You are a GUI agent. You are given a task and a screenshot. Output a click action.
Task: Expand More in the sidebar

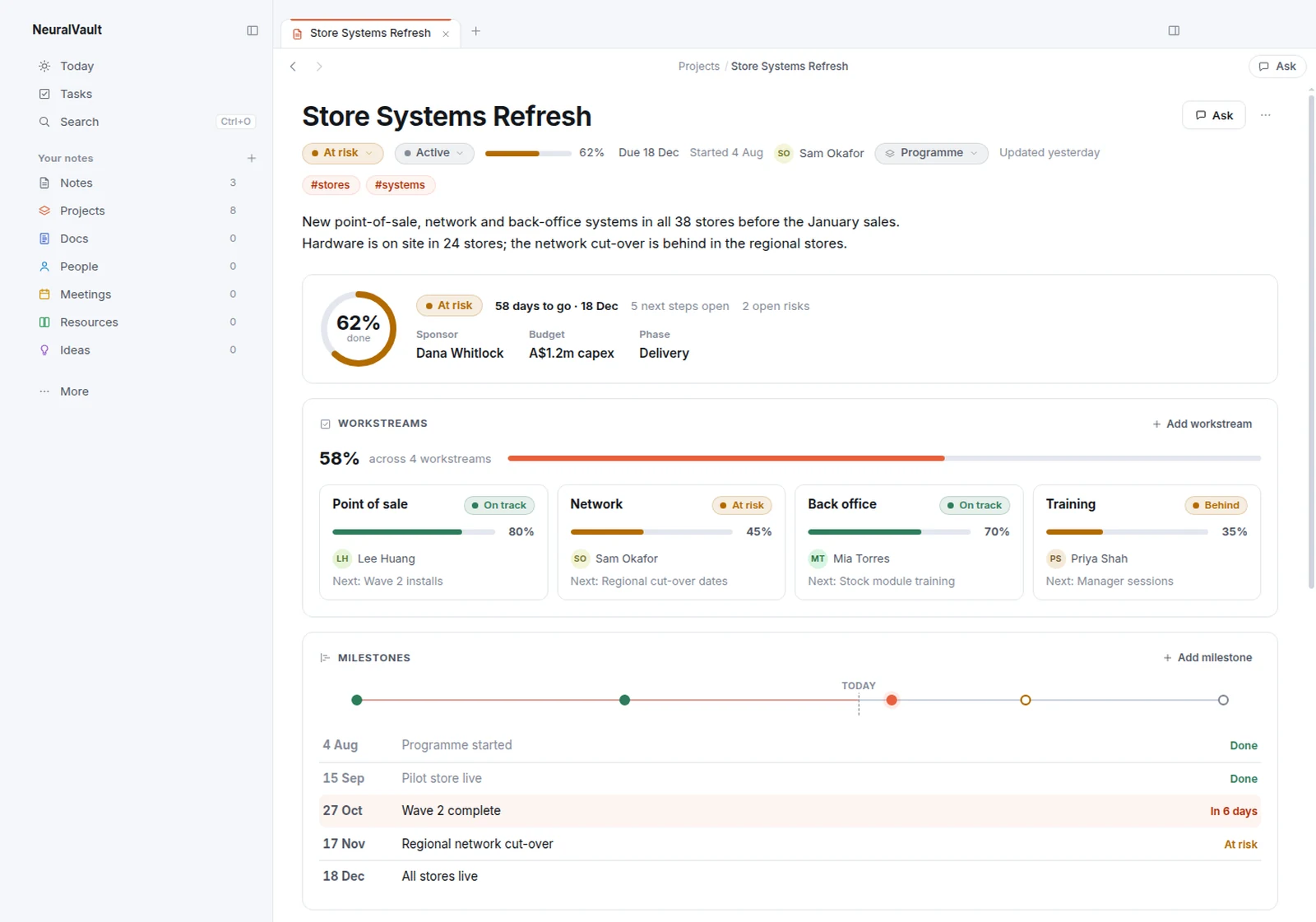click(x=146, y=392)
